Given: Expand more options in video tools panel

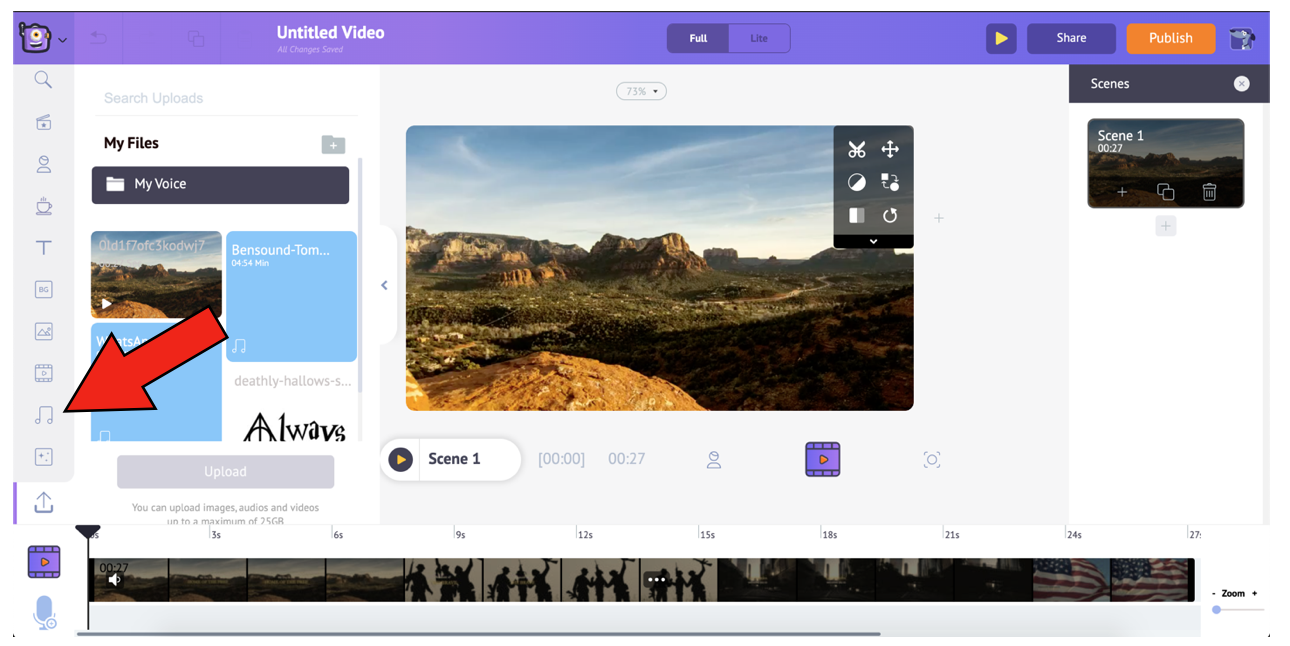Looking at the screenshot, I should [873, 242].
